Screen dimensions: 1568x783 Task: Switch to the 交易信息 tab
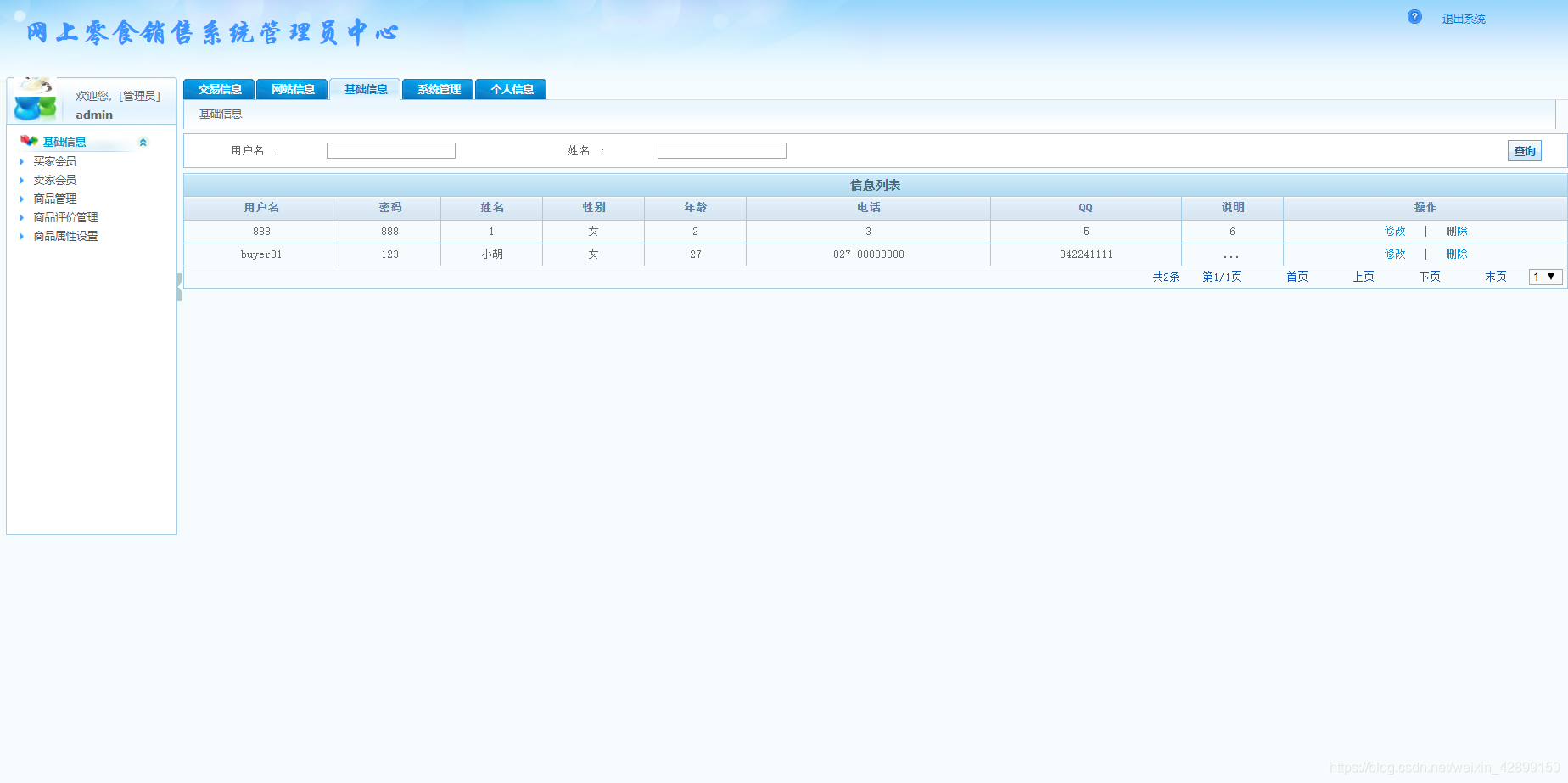pyautogui.click(x=220, y=89)
